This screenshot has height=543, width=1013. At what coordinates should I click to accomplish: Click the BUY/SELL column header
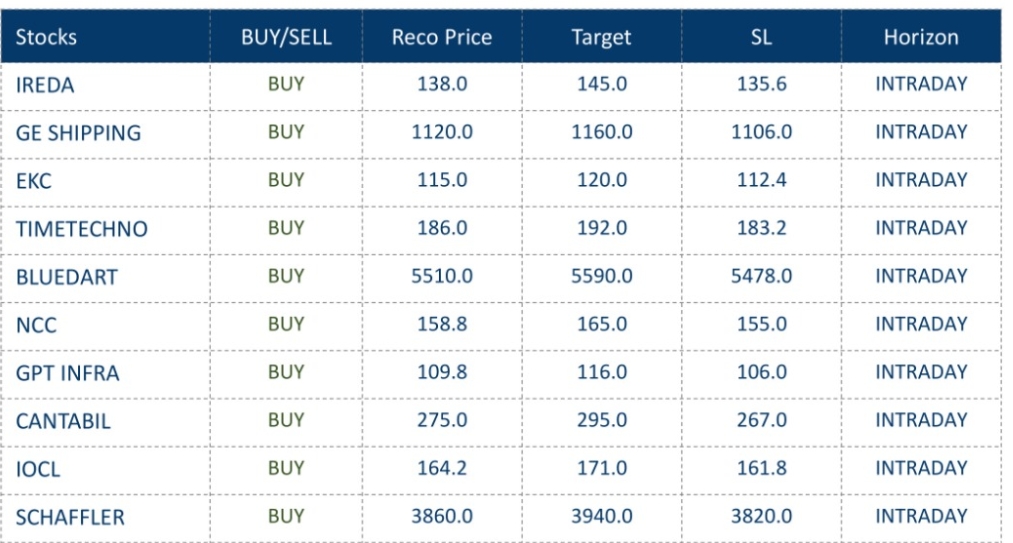pos(285,38)
